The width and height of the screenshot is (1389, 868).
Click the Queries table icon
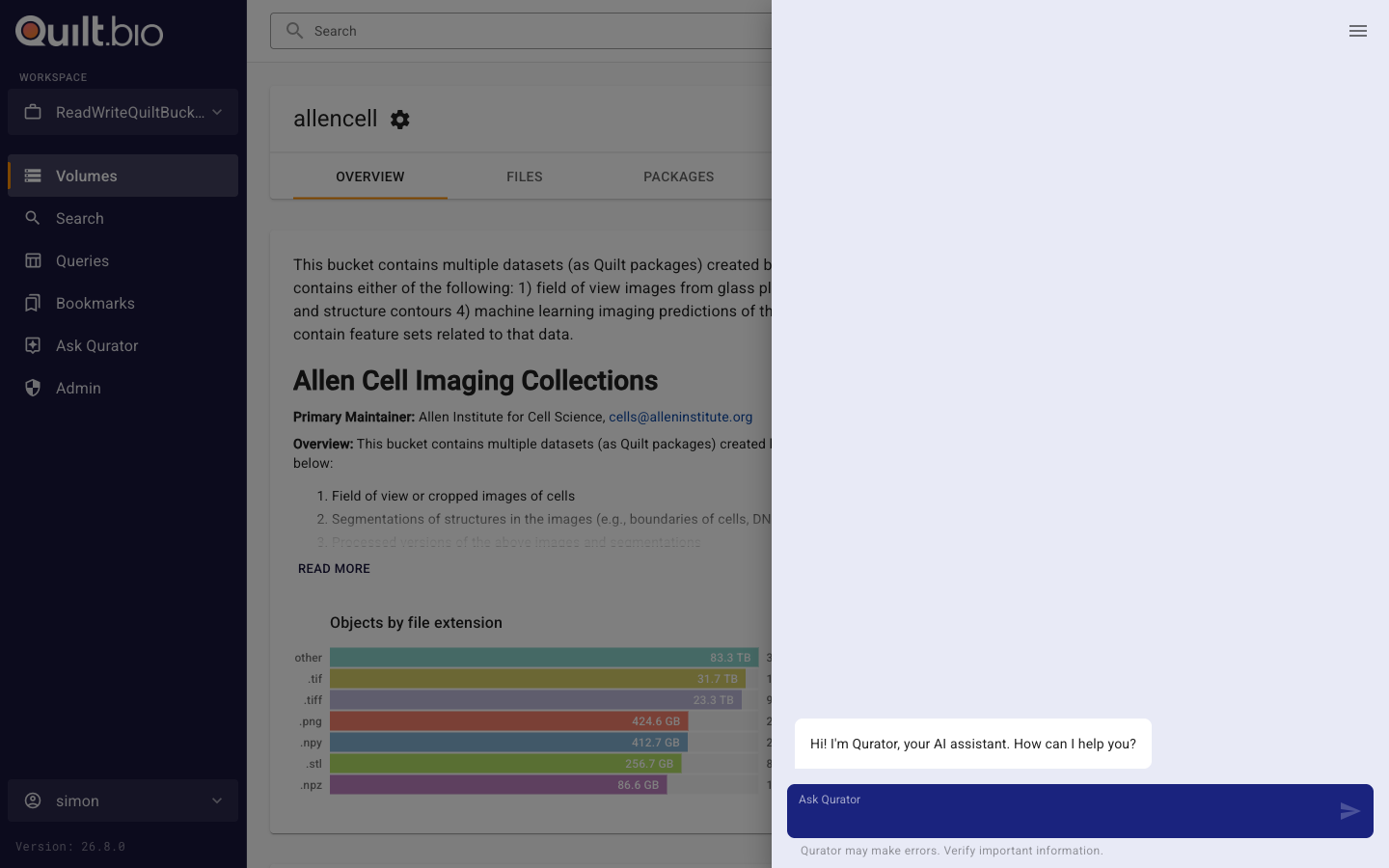(33, 260)
